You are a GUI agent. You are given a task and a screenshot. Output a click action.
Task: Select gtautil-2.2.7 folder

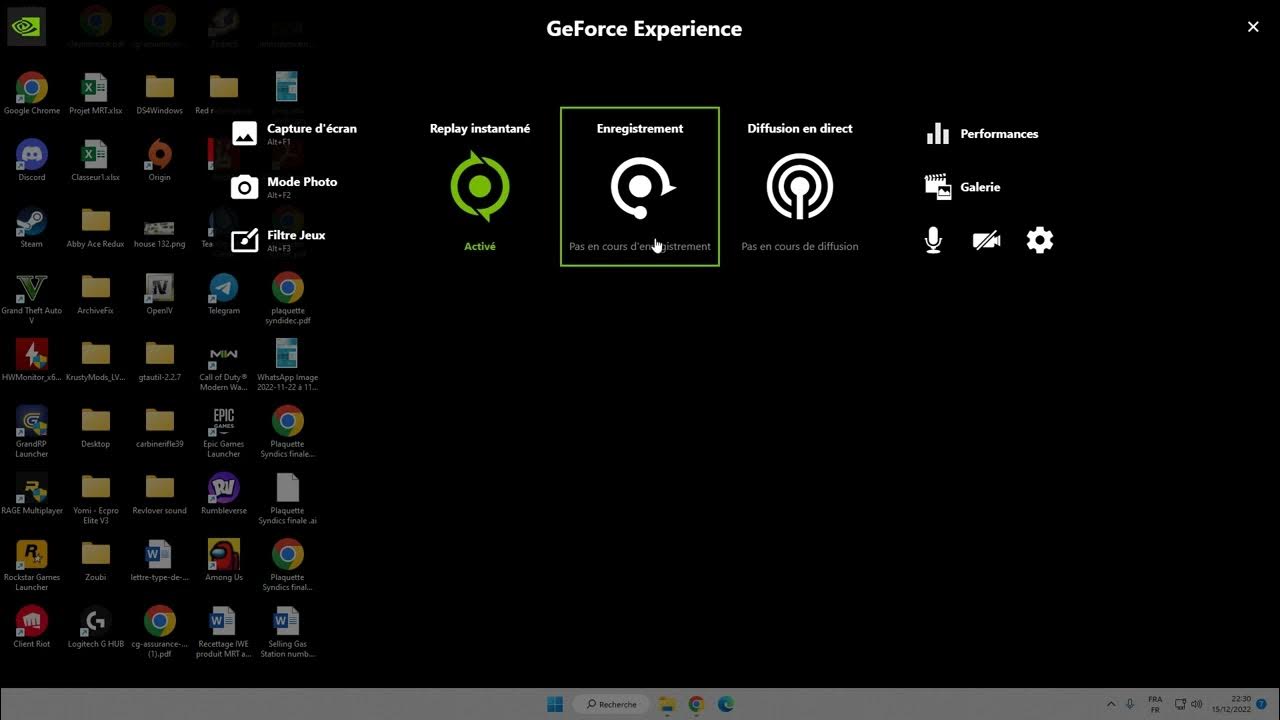coord(160,360)
